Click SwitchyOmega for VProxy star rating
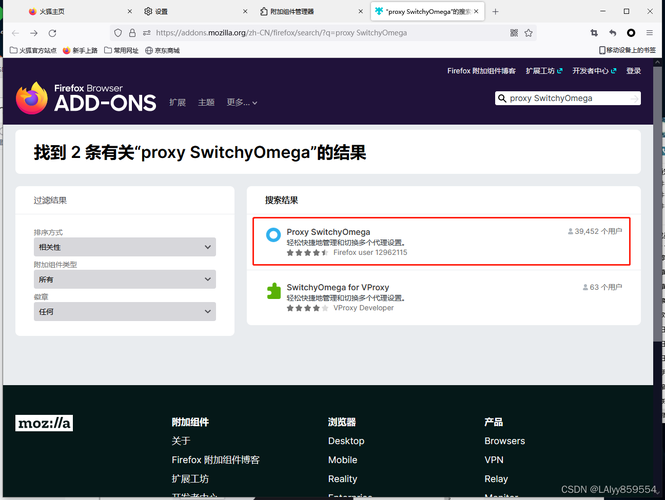Viewport: 665px width, 500px height. point(307,308)
